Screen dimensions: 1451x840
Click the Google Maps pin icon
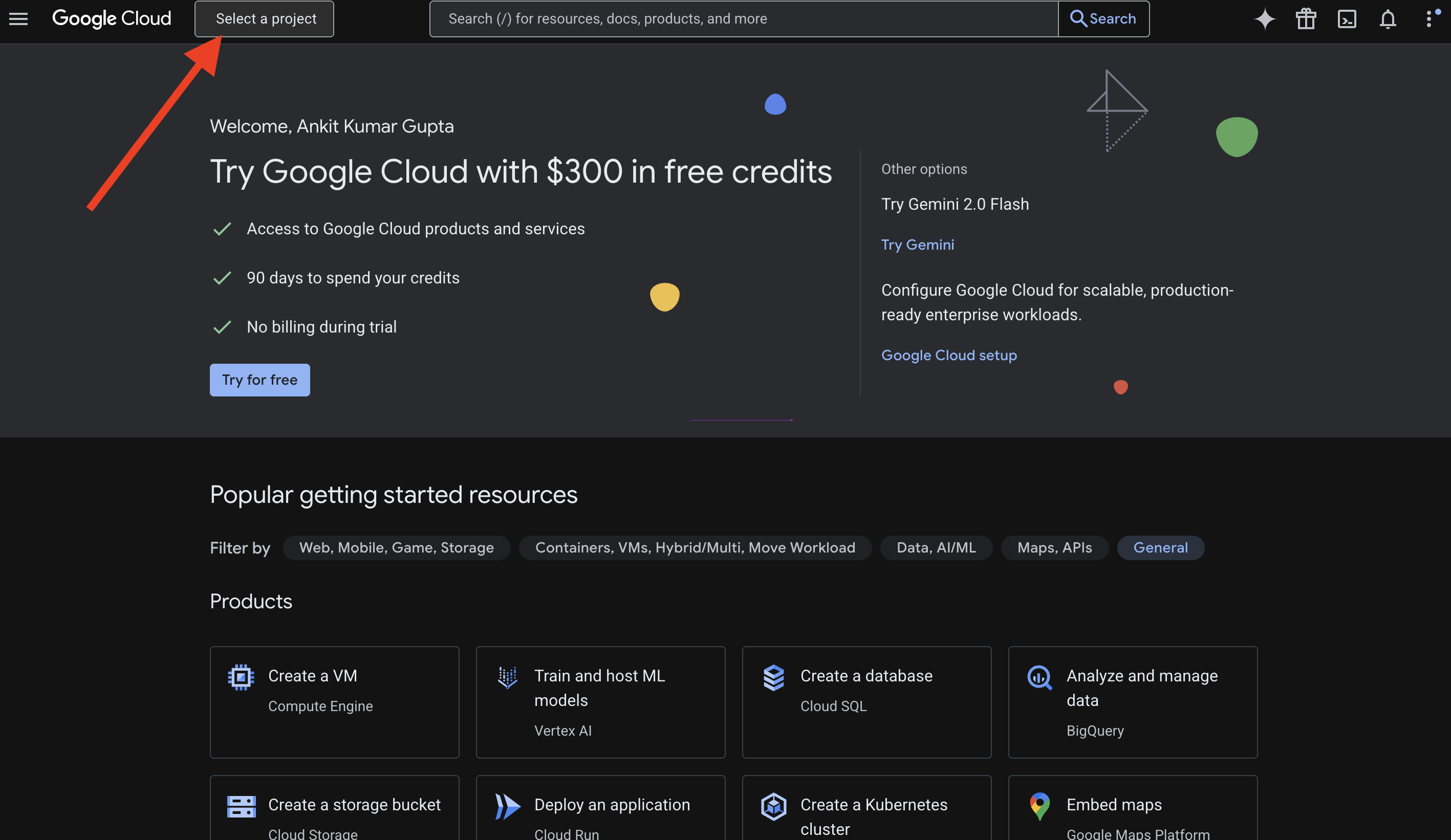pos(1039,806)
